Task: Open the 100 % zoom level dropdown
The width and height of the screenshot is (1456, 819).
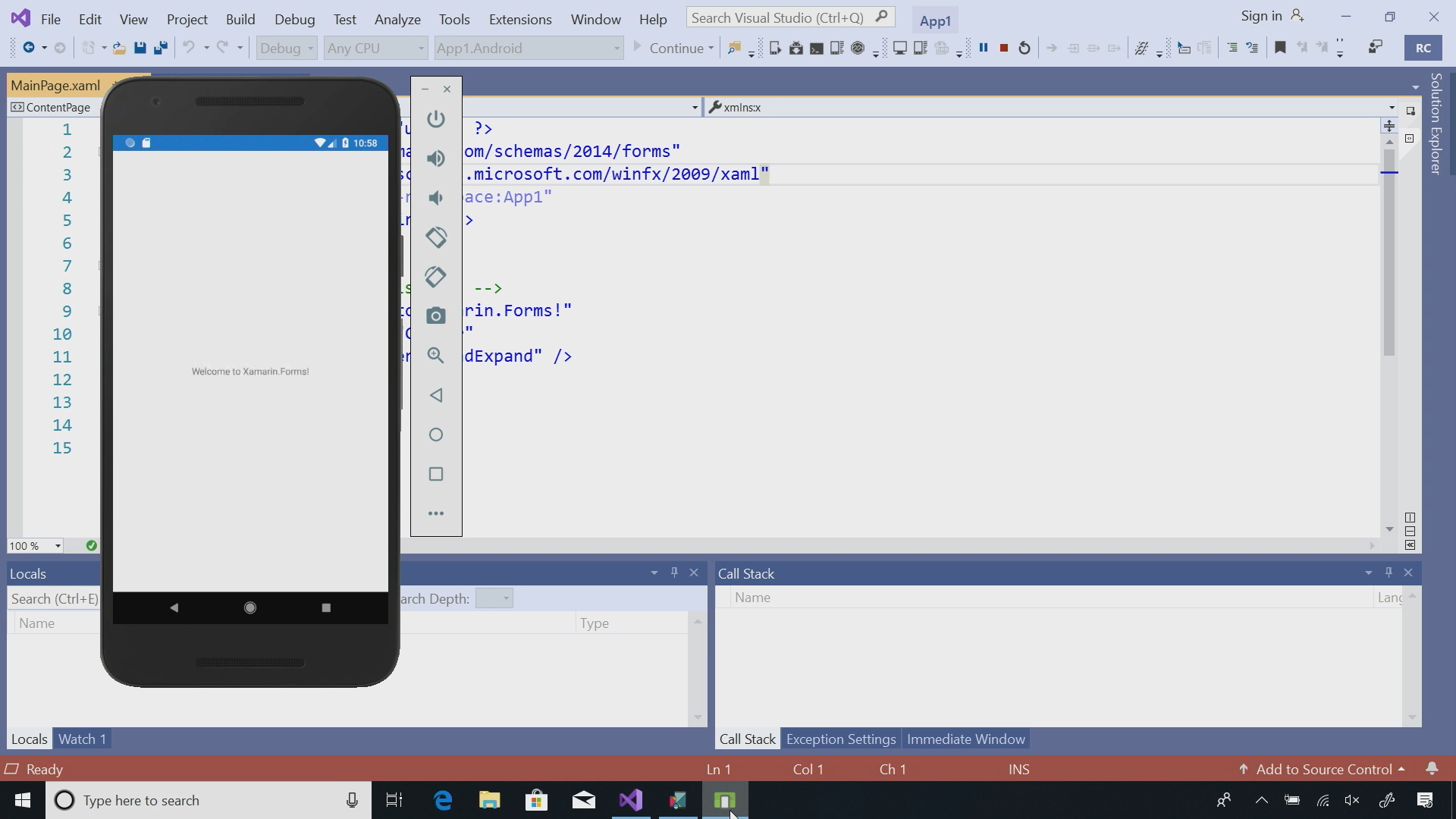Action: 57,546
